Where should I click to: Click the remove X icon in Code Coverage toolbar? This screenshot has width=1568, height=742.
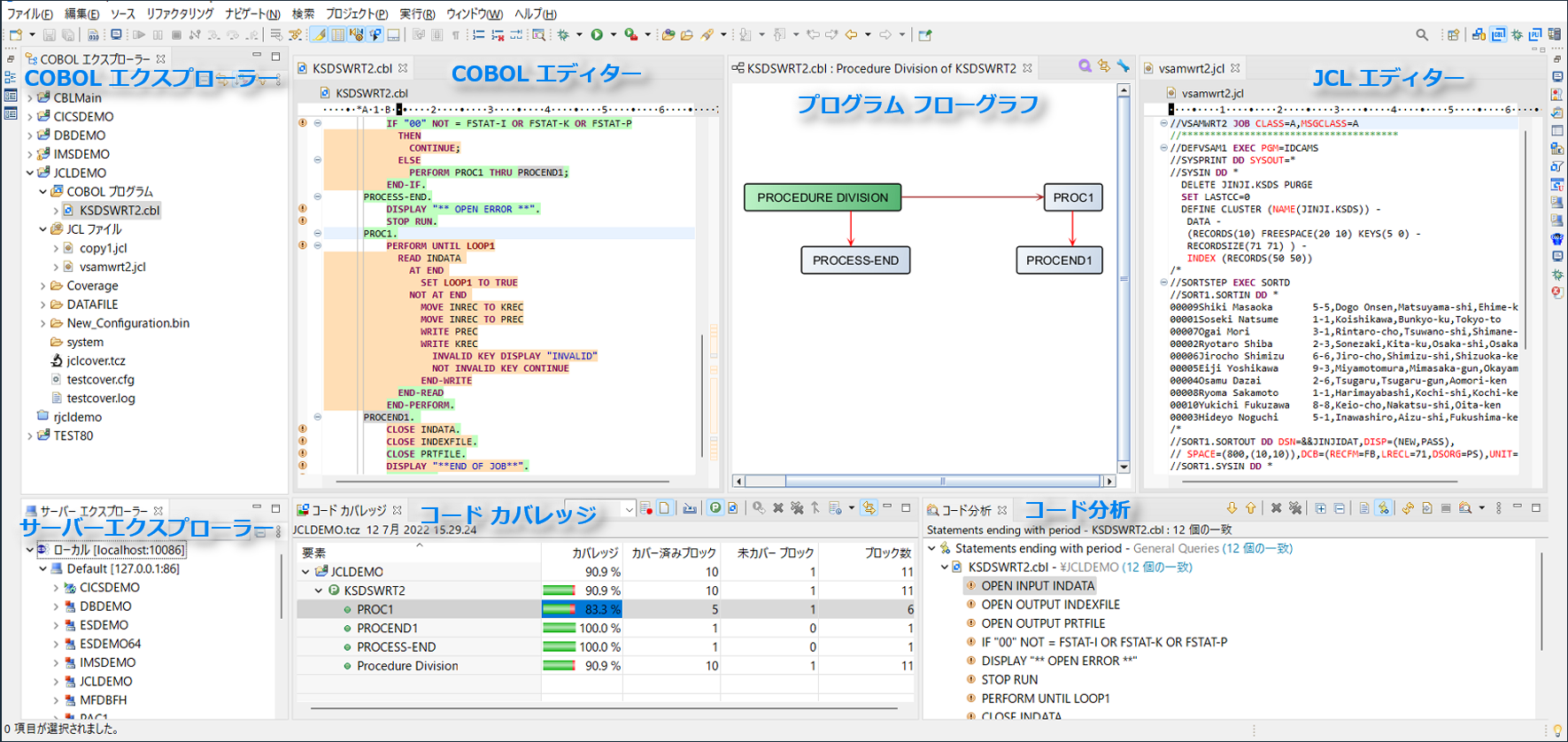[778, 508]
